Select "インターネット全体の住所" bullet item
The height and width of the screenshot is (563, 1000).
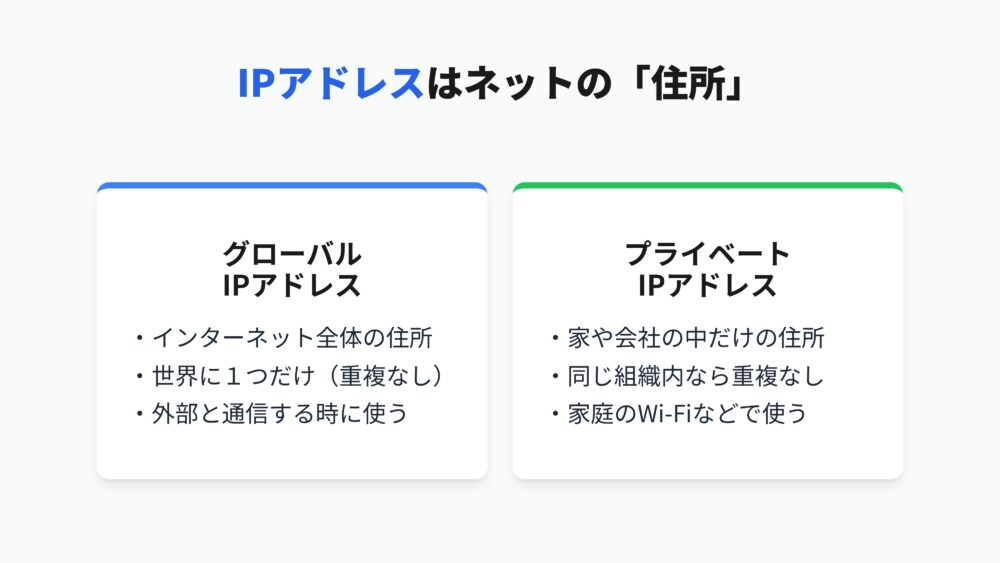point(292,338)
